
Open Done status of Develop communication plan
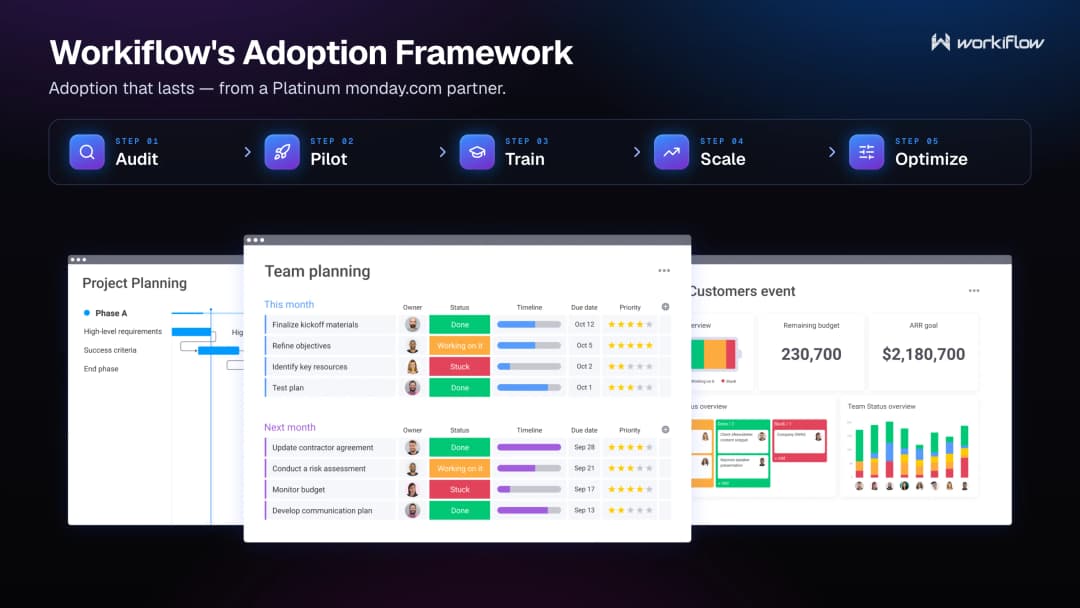(459, 510)
